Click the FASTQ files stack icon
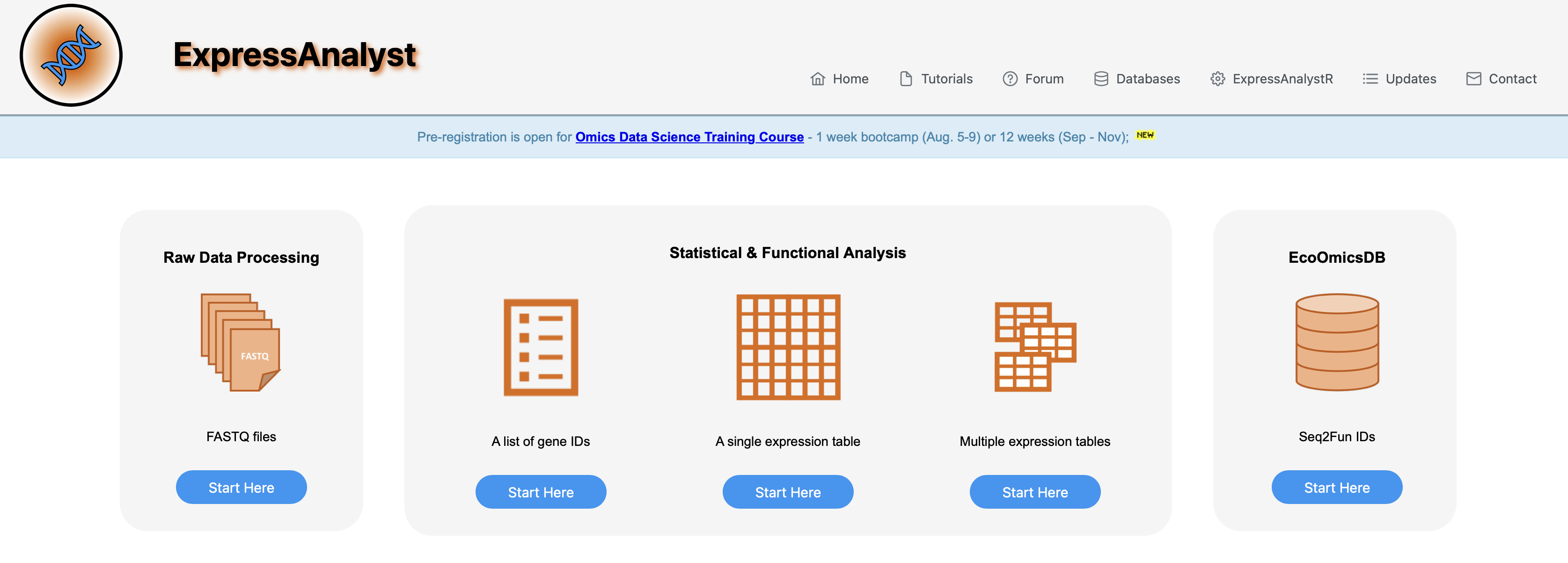The height and width of the screenshot is (563, 1568). click(x=241, y=342)
